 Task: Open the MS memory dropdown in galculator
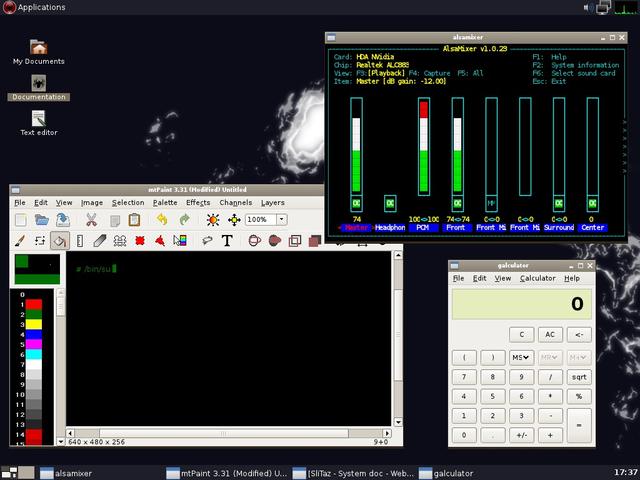point(521,358)
